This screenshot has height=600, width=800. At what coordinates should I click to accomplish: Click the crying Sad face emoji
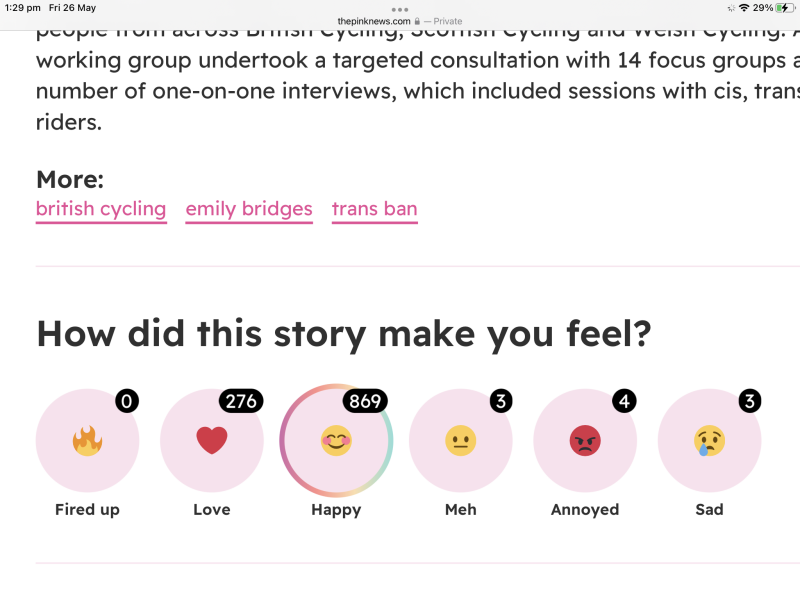coord(709,441)
